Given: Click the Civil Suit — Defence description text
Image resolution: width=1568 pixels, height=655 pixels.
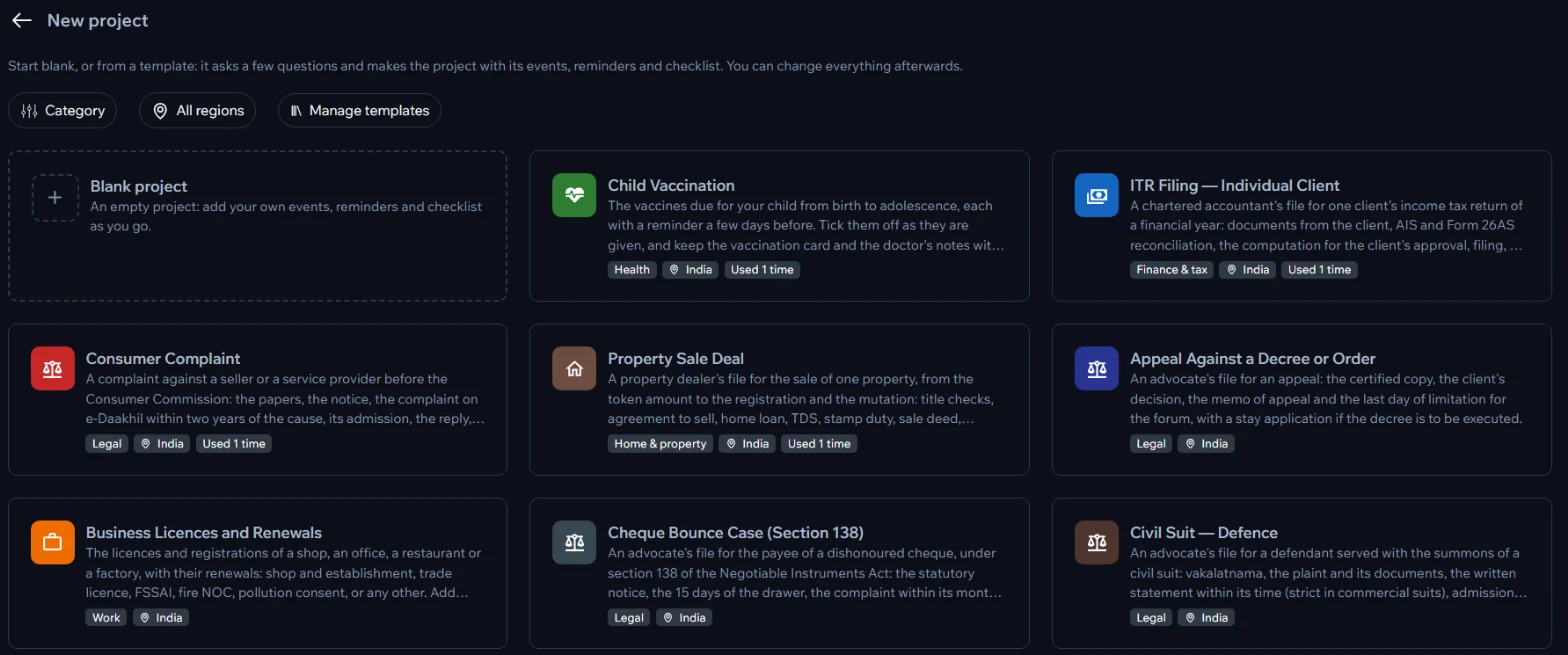Looking at the screenshot, I should click(1328, 572).
